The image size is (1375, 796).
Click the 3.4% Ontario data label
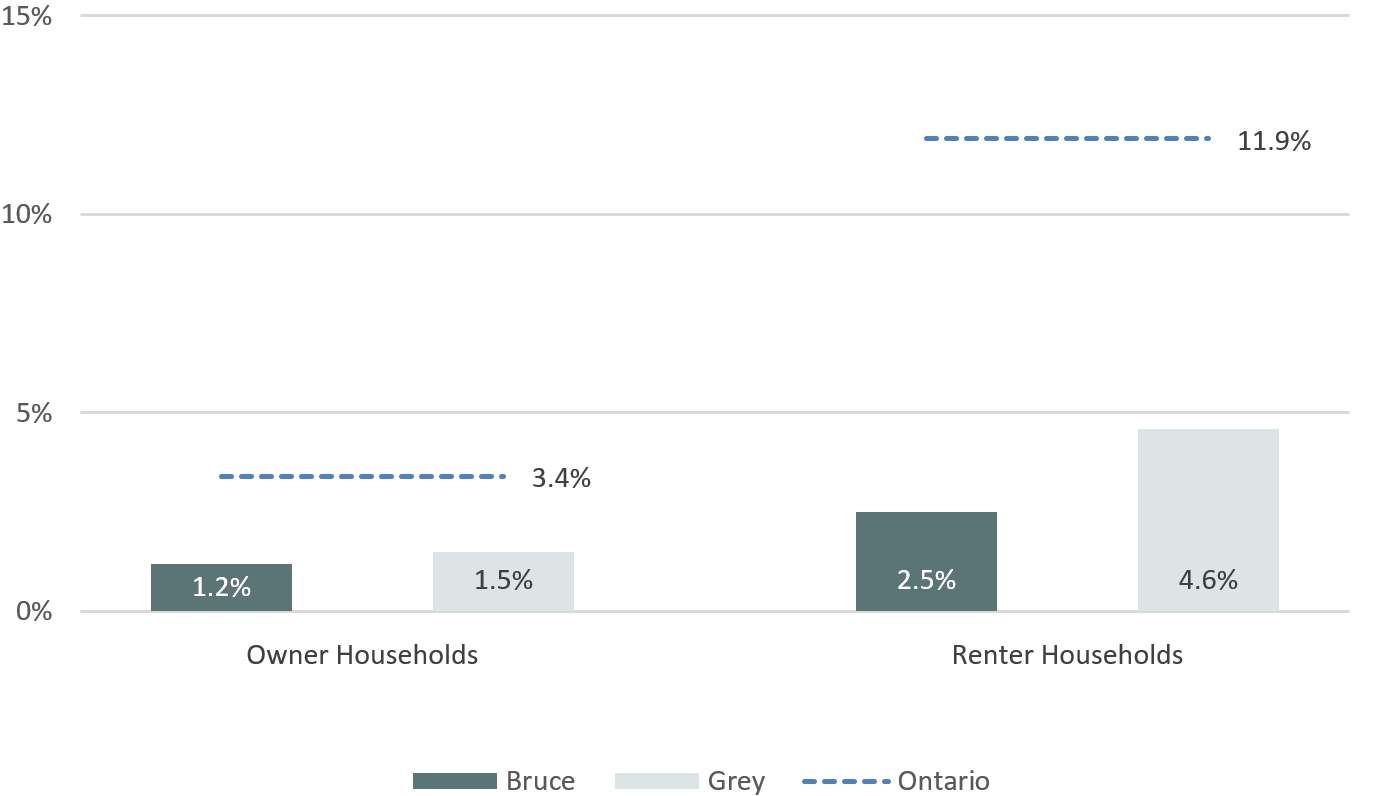tap(561, 479)
